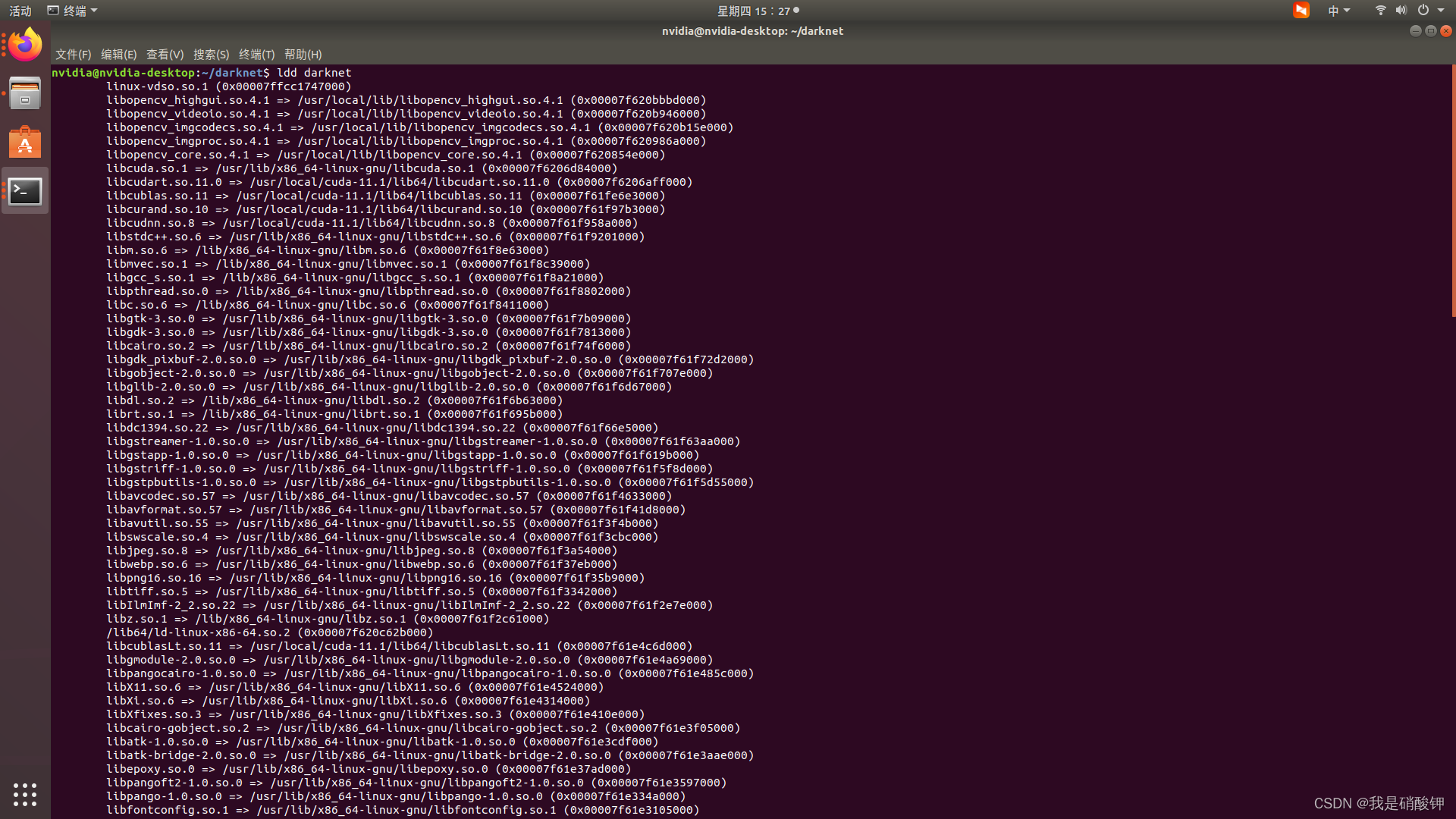Viewport: 1456px width, 819px height.
Task: Minimize the terminal window
Action: pyautogui.click(x=1415, y=31)
